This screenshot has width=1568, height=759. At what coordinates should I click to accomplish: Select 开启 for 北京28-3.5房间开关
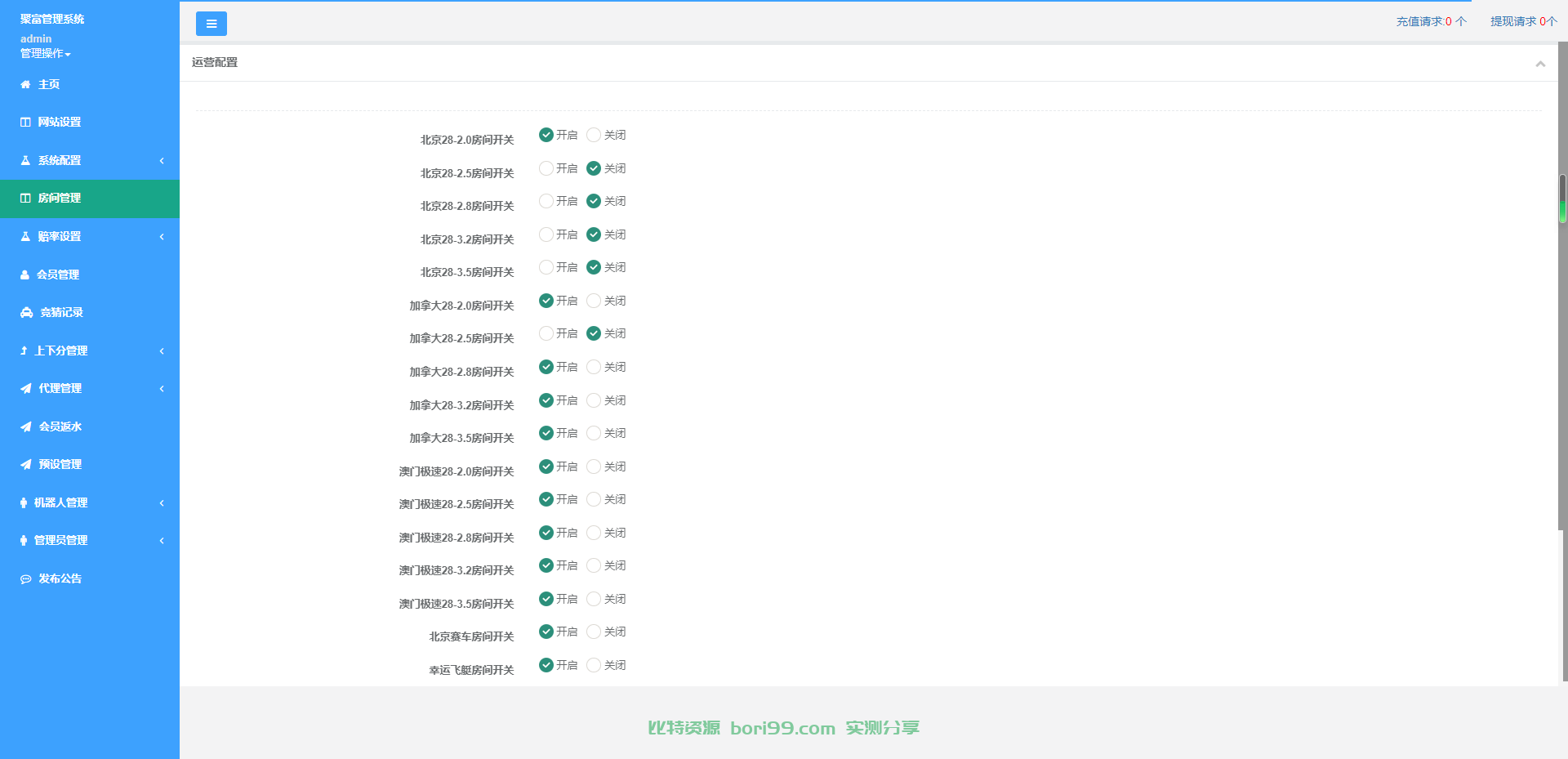[x=546, y=267]
